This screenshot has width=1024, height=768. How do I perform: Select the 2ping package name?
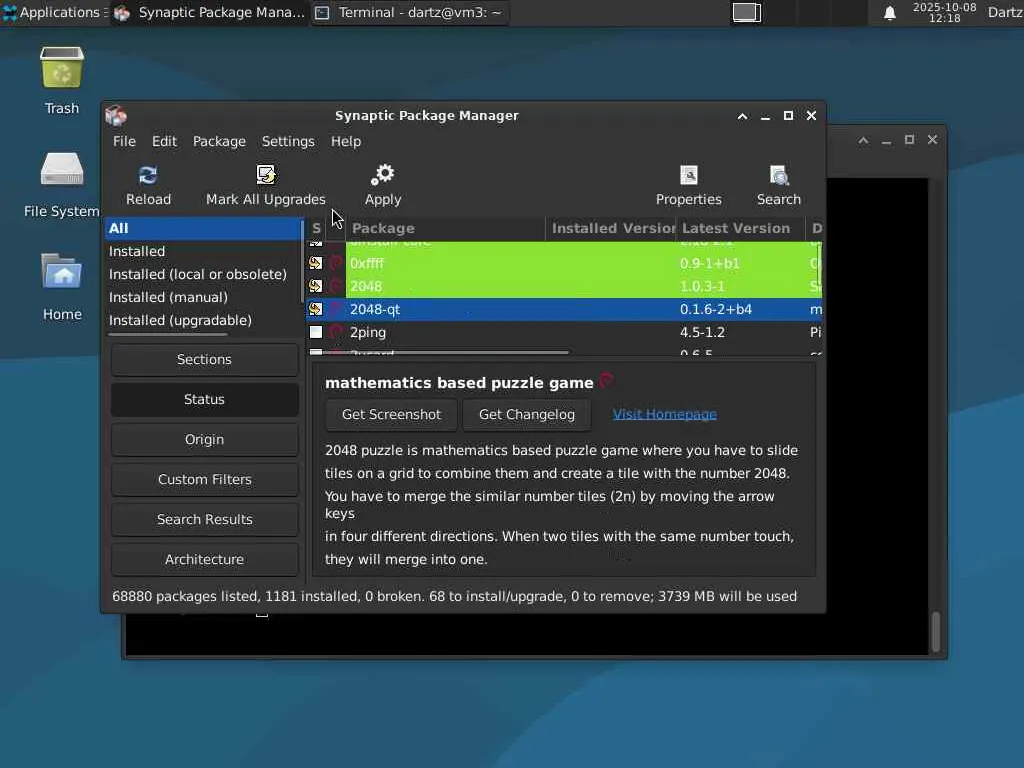368,332
